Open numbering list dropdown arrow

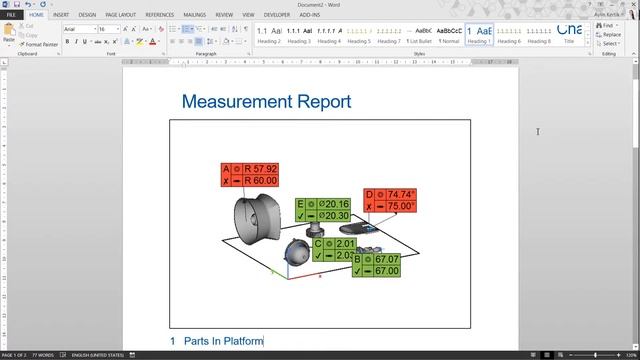(192, 29)
